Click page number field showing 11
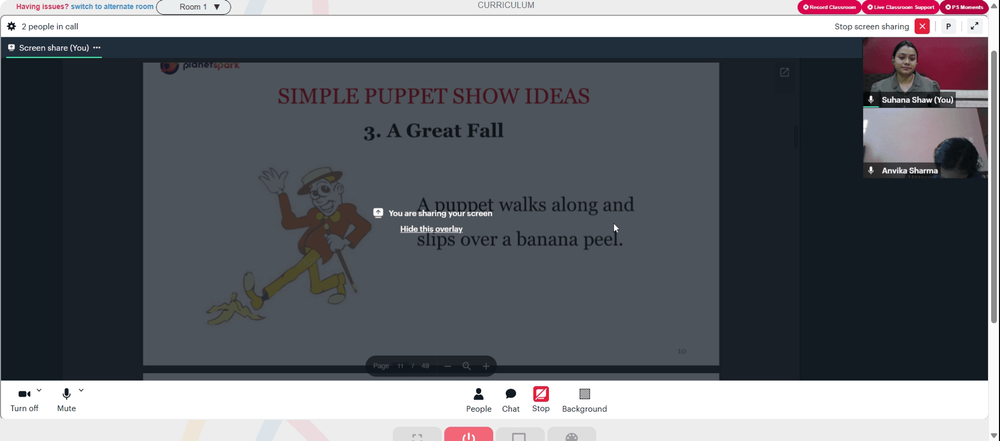The width and height of the screenshot is (1000, 441). [x=401, y=366]
